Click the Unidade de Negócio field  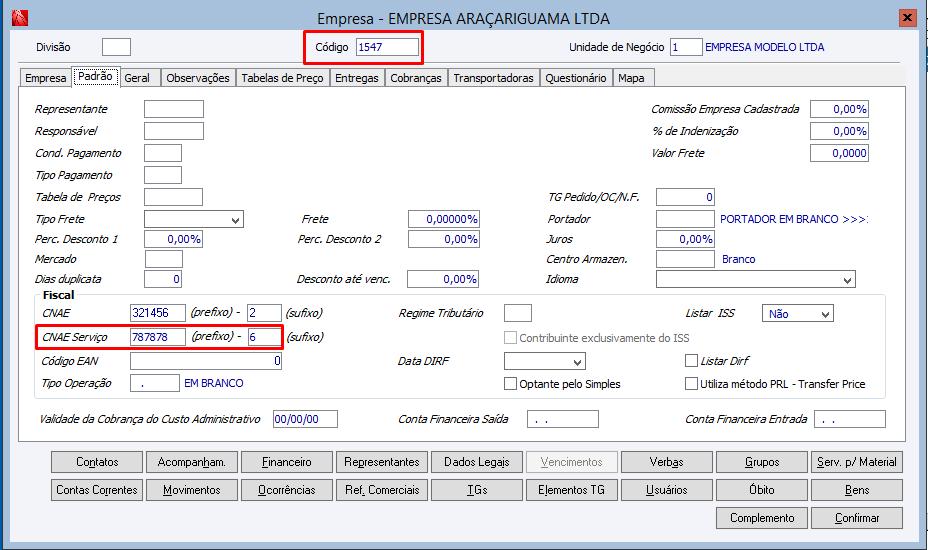click(x=686, y=47)
